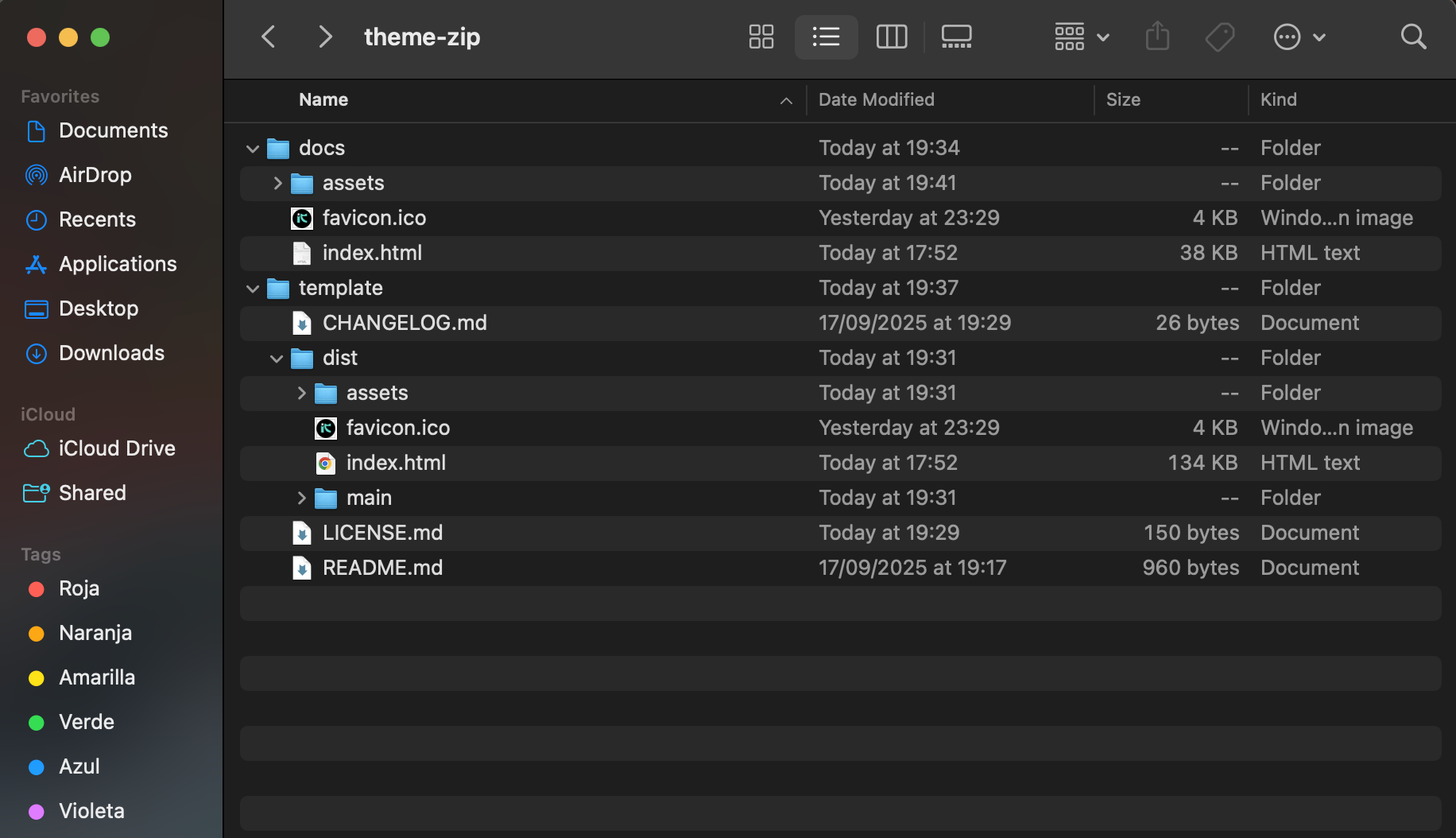
Task: Click the '134 KB' size cell
Action: [1202, 463]
